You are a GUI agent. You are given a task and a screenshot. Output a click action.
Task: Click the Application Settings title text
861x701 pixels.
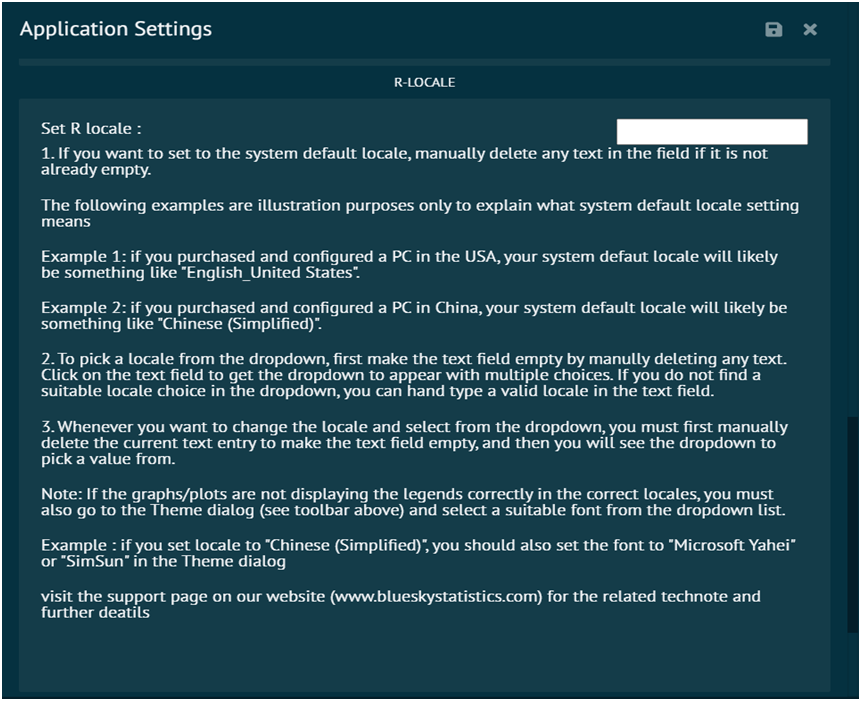(116, 29)
